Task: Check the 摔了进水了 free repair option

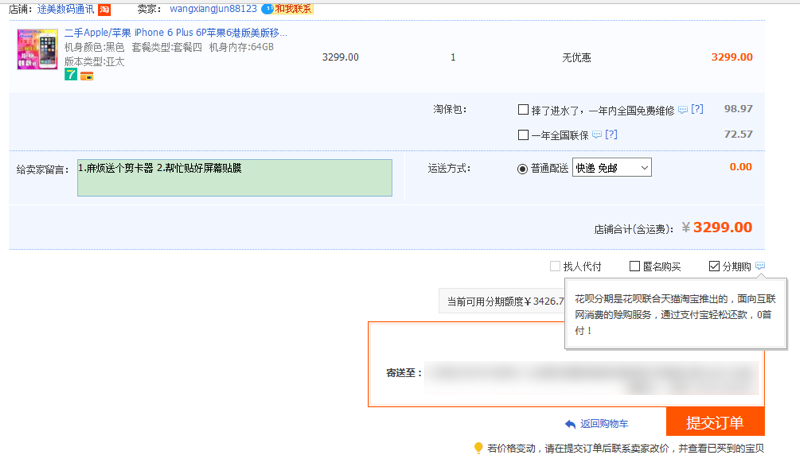Action: pyautogui.click(x=523, y=109)
